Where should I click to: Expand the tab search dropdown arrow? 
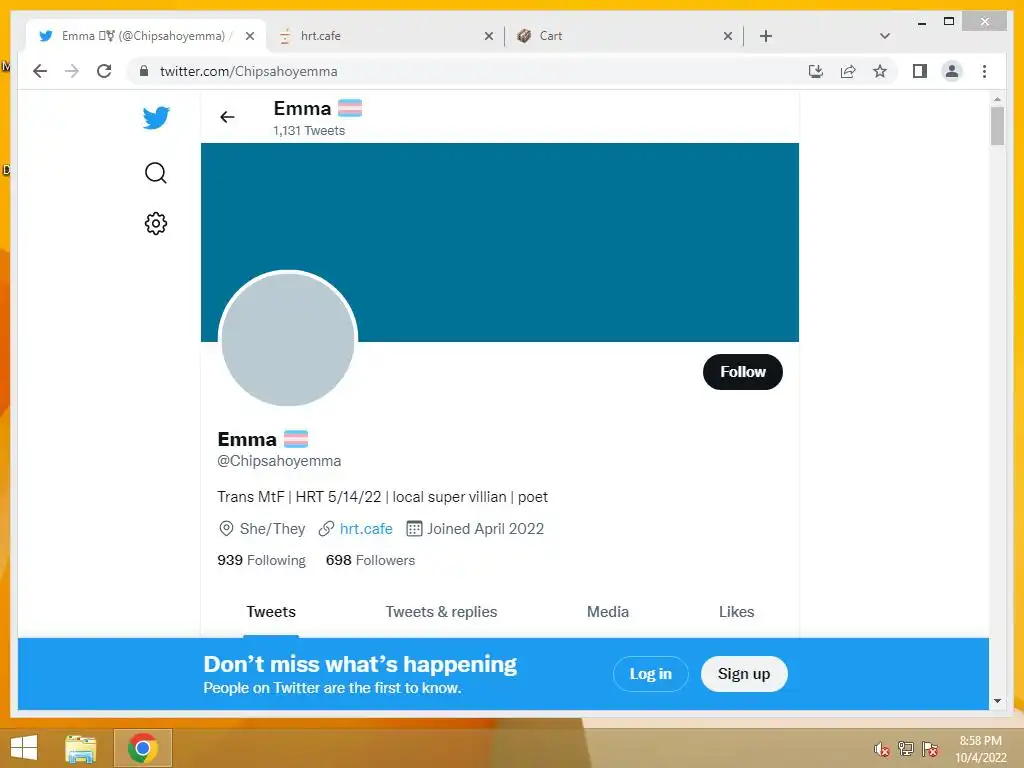point(885,36)
